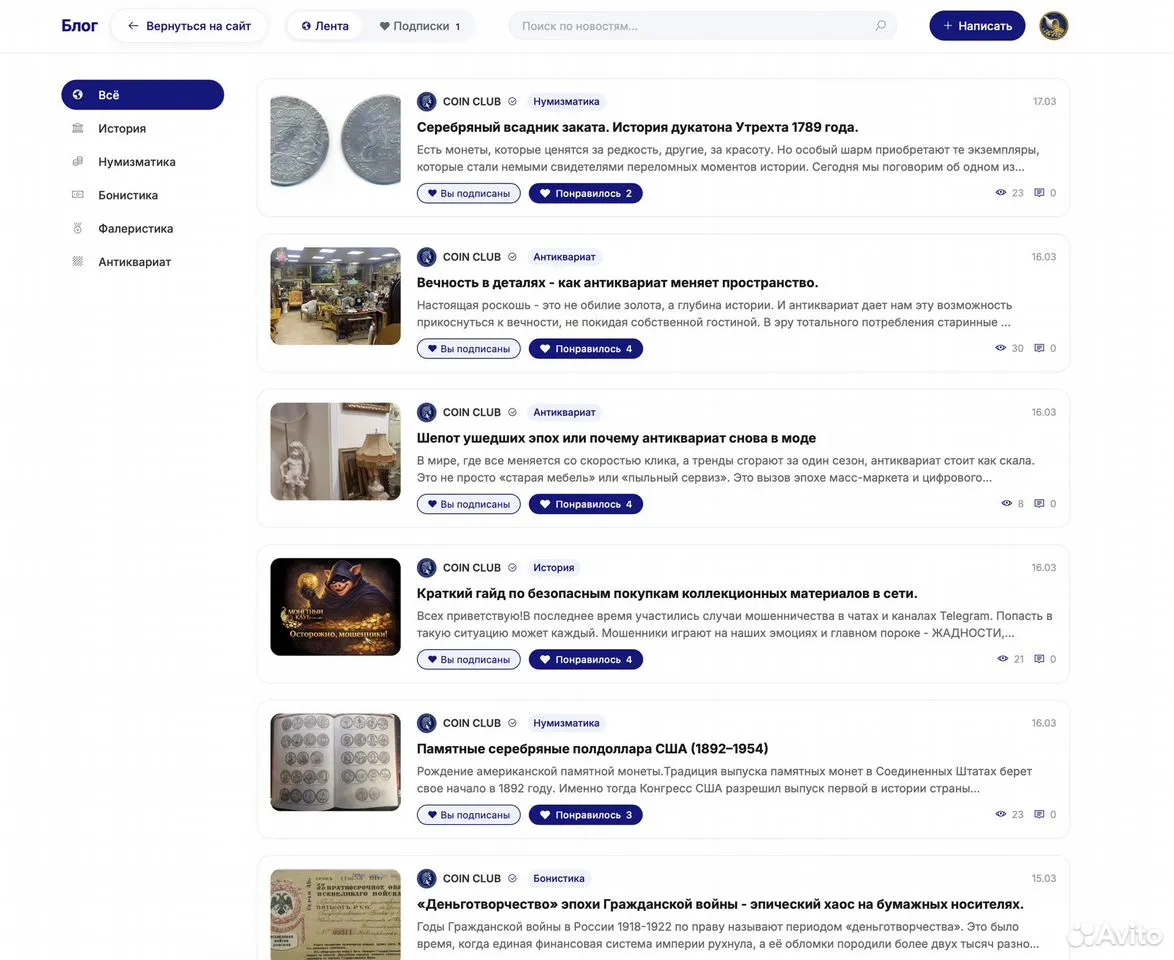Open thumbnail of the Деньготворчество post
The width and height of the screenshot is (1174, 960).
pos(335,914)
